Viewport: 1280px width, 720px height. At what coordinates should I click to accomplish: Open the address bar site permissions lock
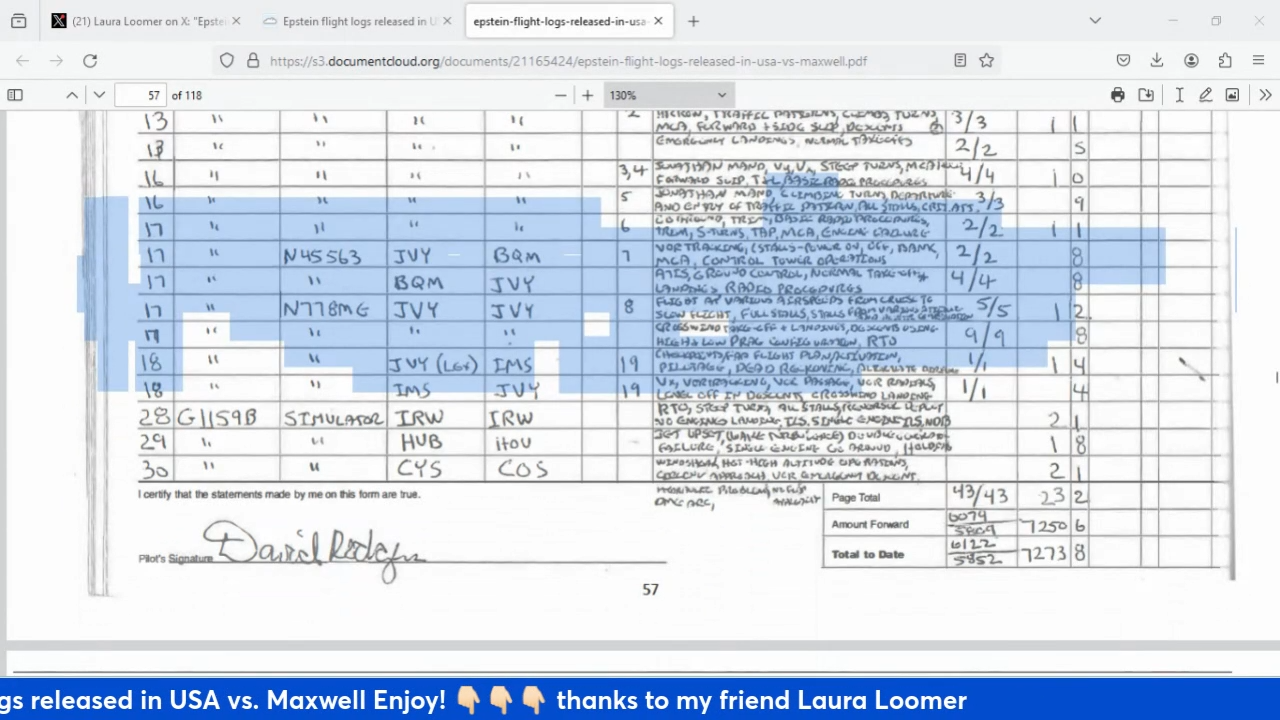[255, 61]
